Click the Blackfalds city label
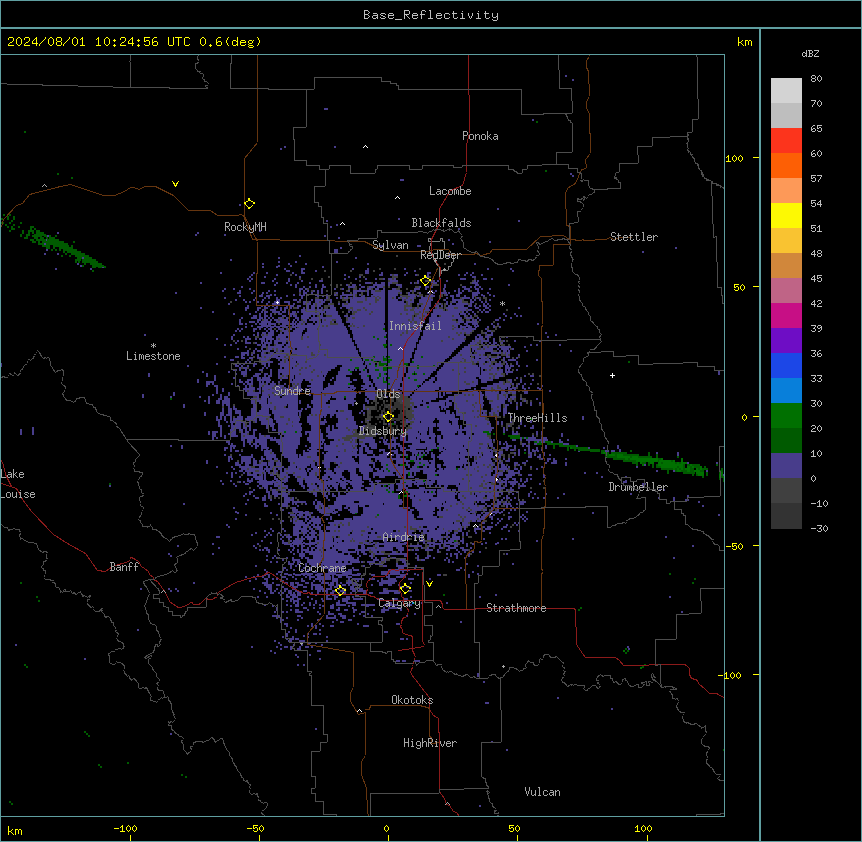The width and height of the screenshot is (862, 842). tap(441, 223)
